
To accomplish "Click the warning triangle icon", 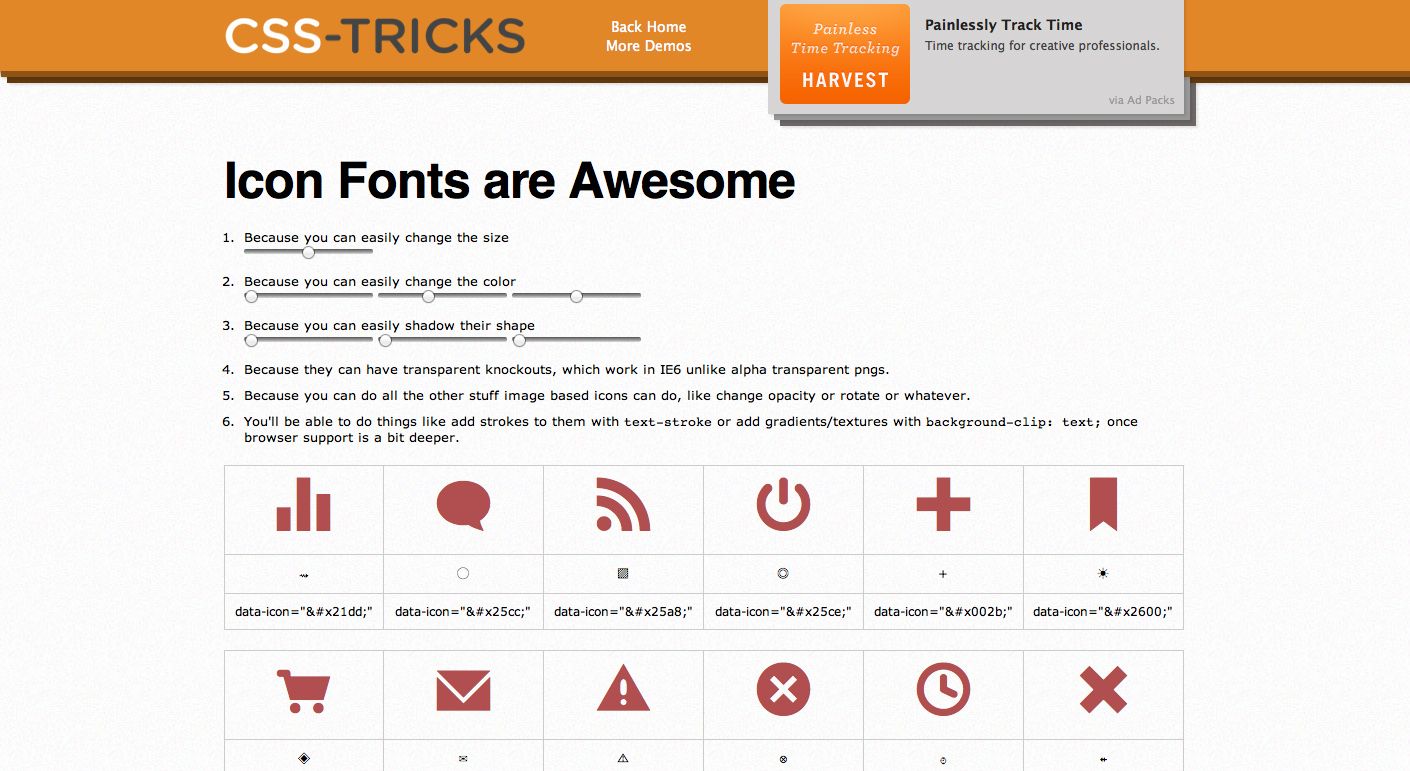I will pos(623,690).
